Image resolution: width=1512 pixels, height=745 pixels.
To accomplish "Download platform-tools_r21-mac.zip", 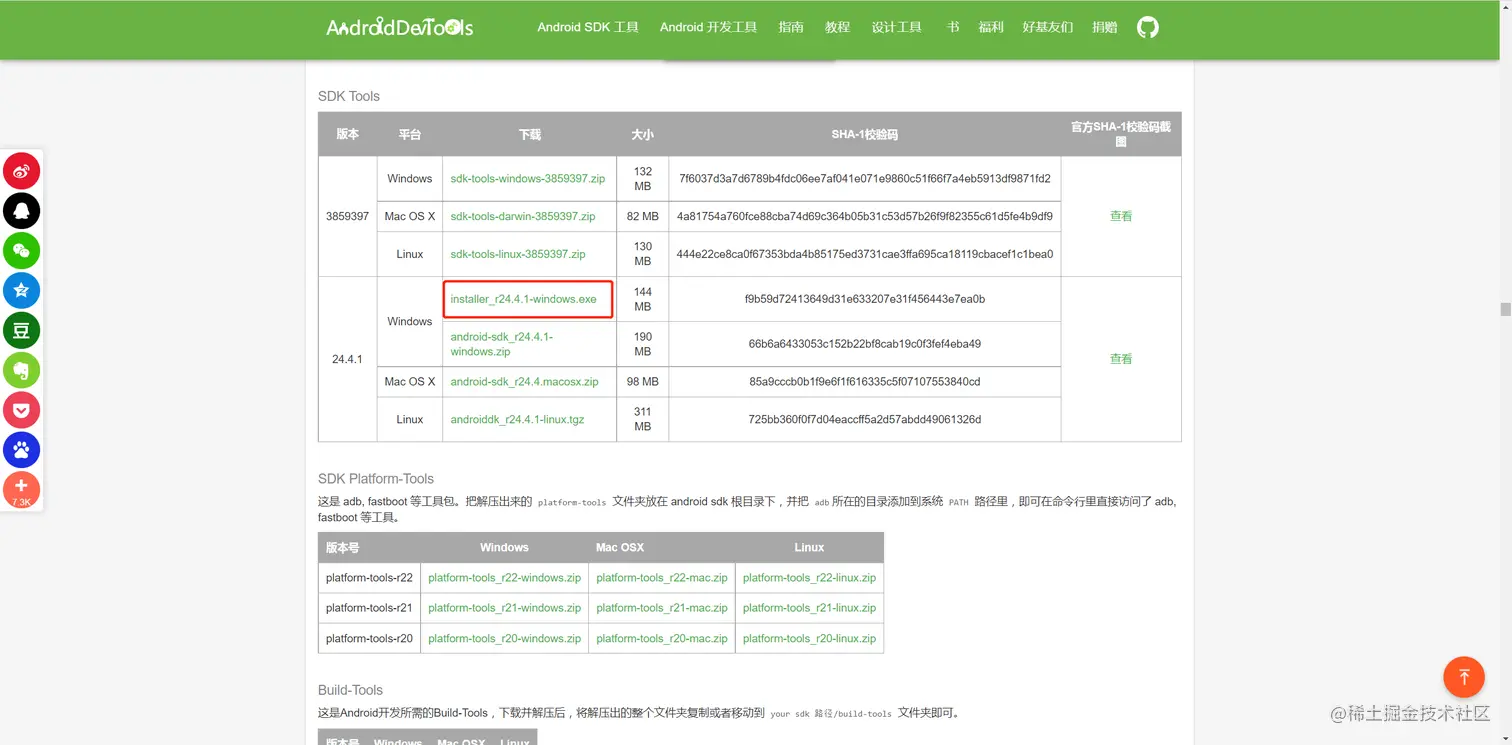I will 662,608.
